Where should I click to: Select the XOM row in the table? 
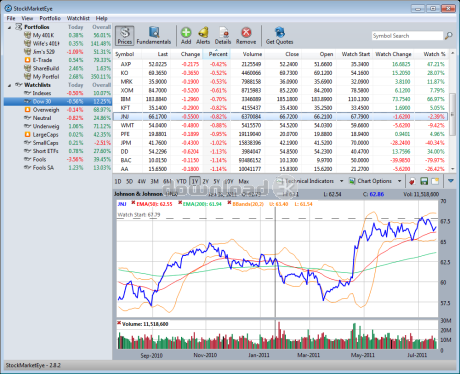click(281, 90)
